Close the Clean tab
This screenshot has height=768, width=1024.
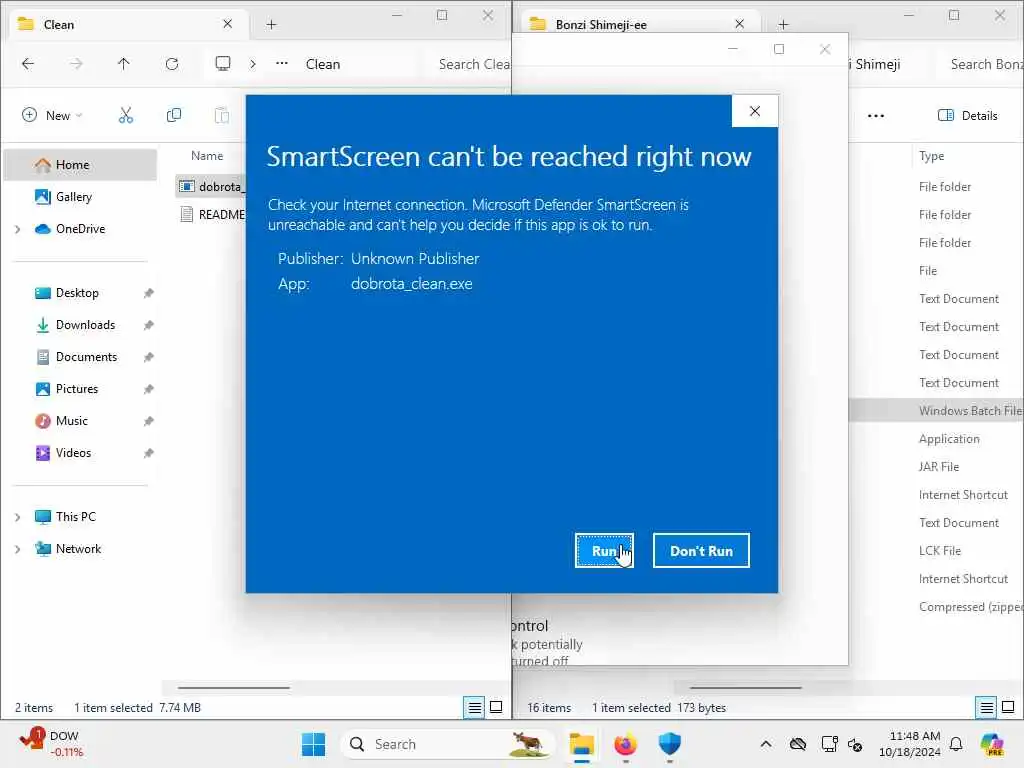[227, 24]
